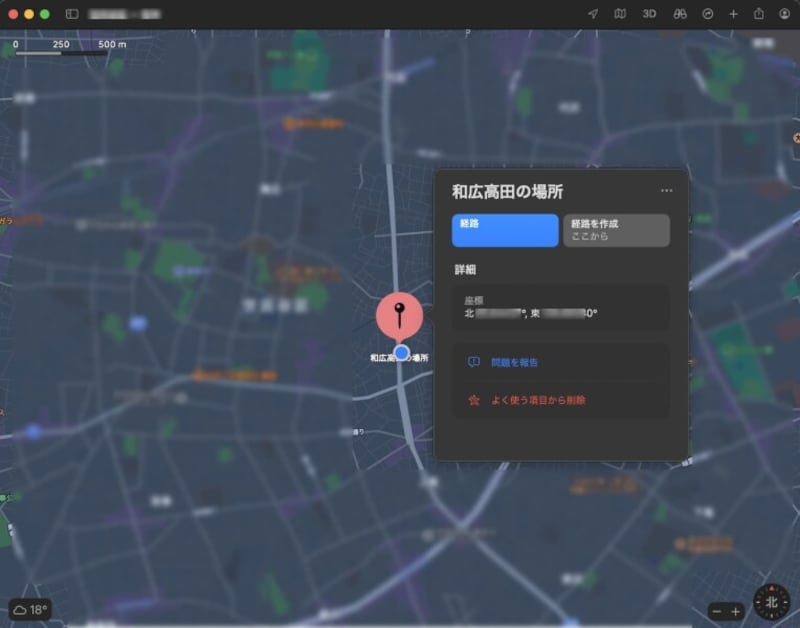Open the share menu in toolbar
Screen dimensions: 800x628
point(759,14)
